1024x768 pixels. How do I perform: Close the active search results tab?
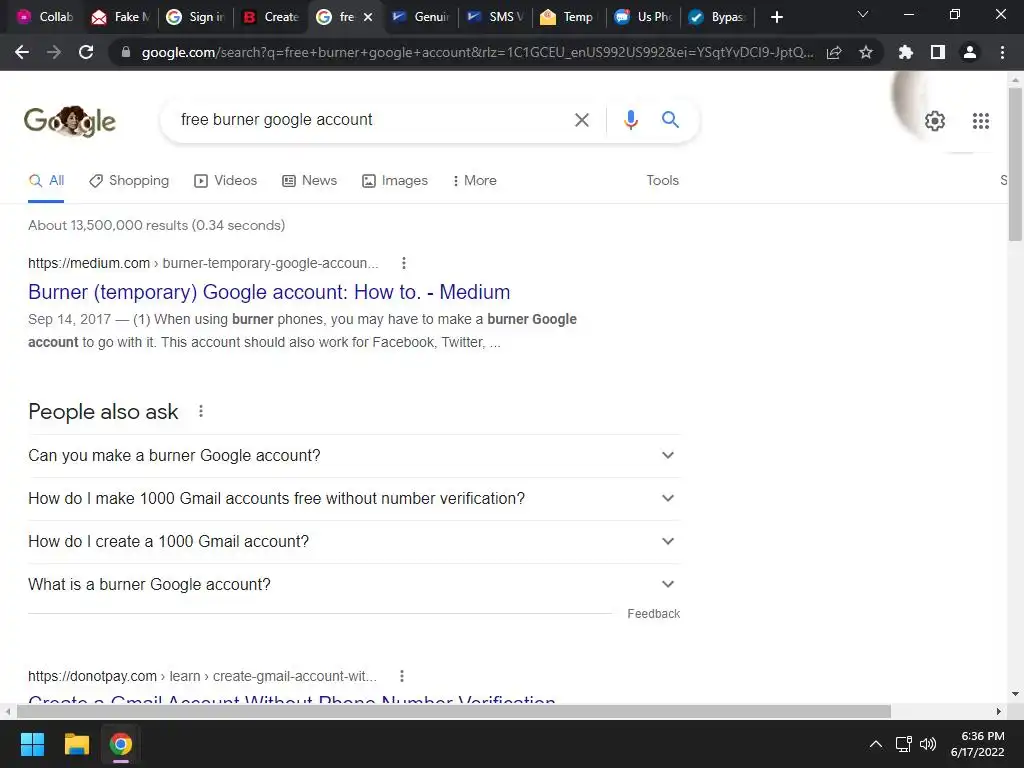click(368, 17)
